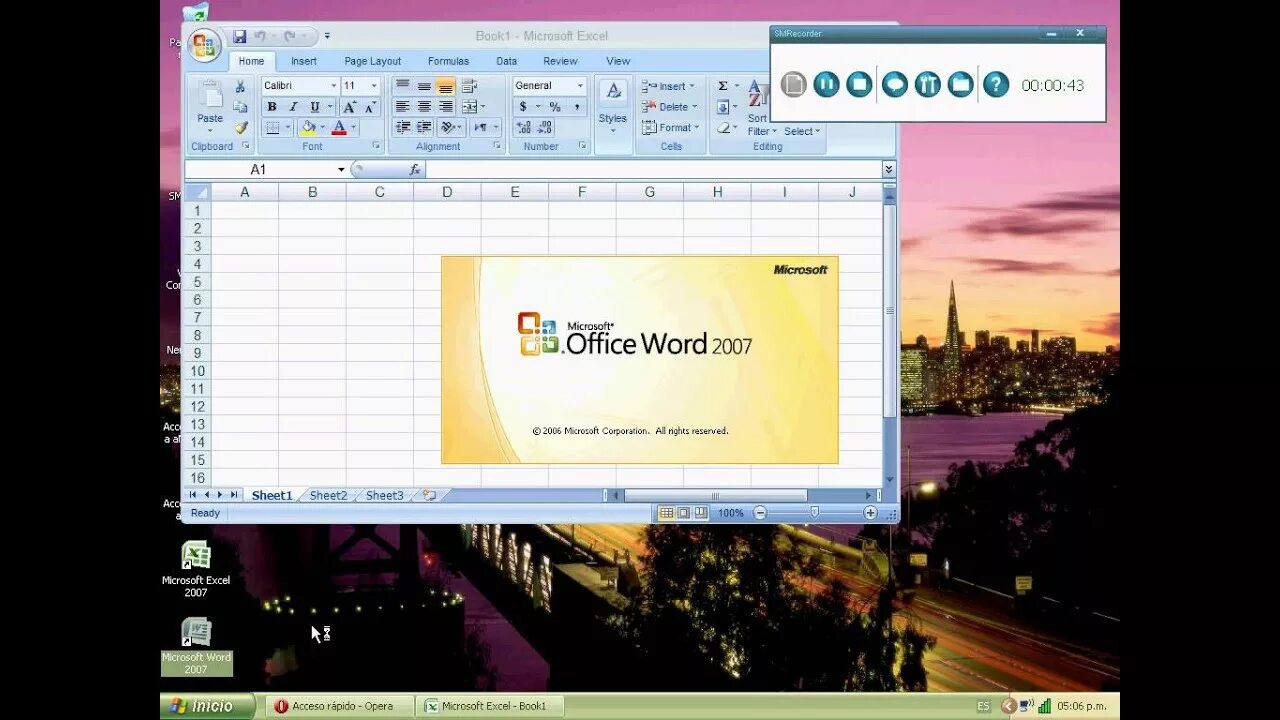Switch to the Insert ribbon tab

tap(304, 61)
